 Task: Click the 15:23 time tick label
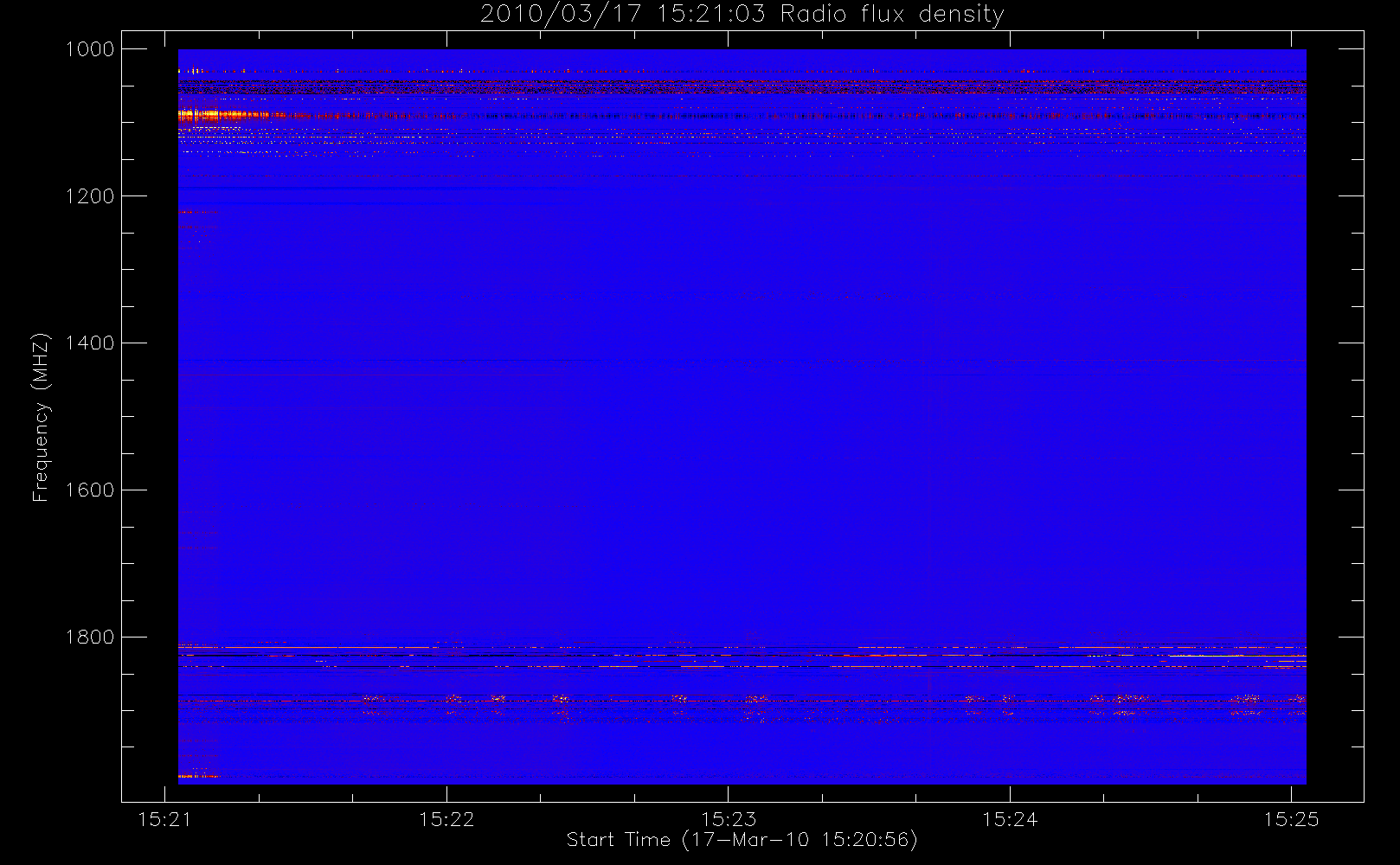729,819
